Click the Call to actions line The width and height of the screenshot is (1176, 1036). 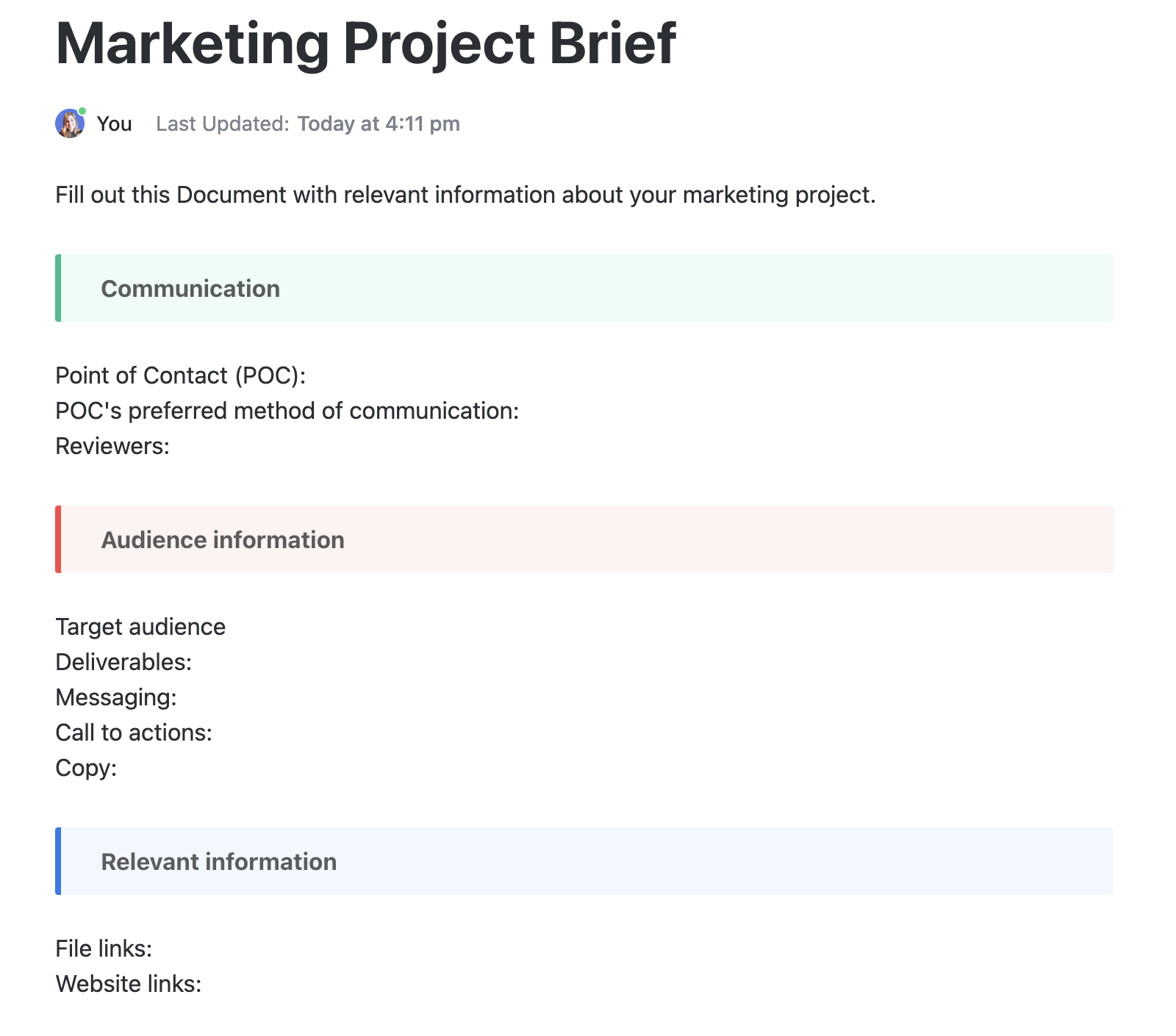[x=134, y=733]
